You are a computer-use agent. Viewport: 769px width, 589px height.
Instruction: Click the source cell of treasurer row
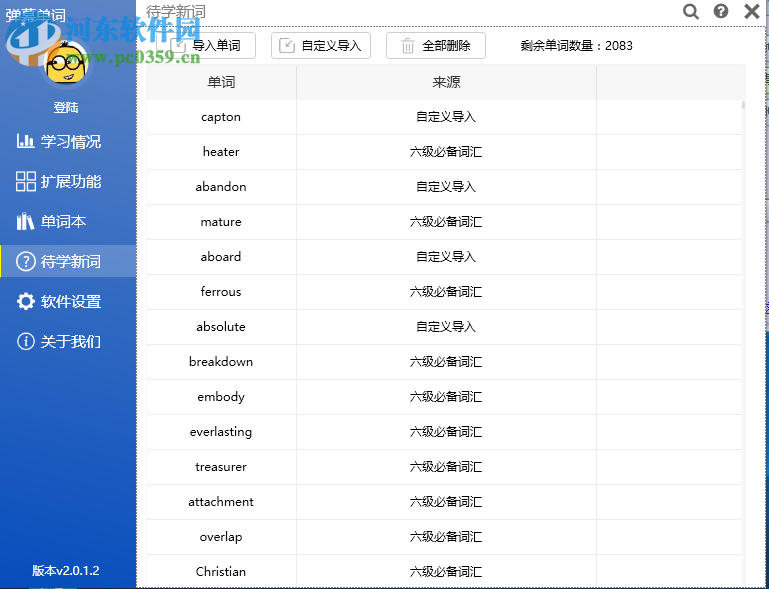(446, 466)
